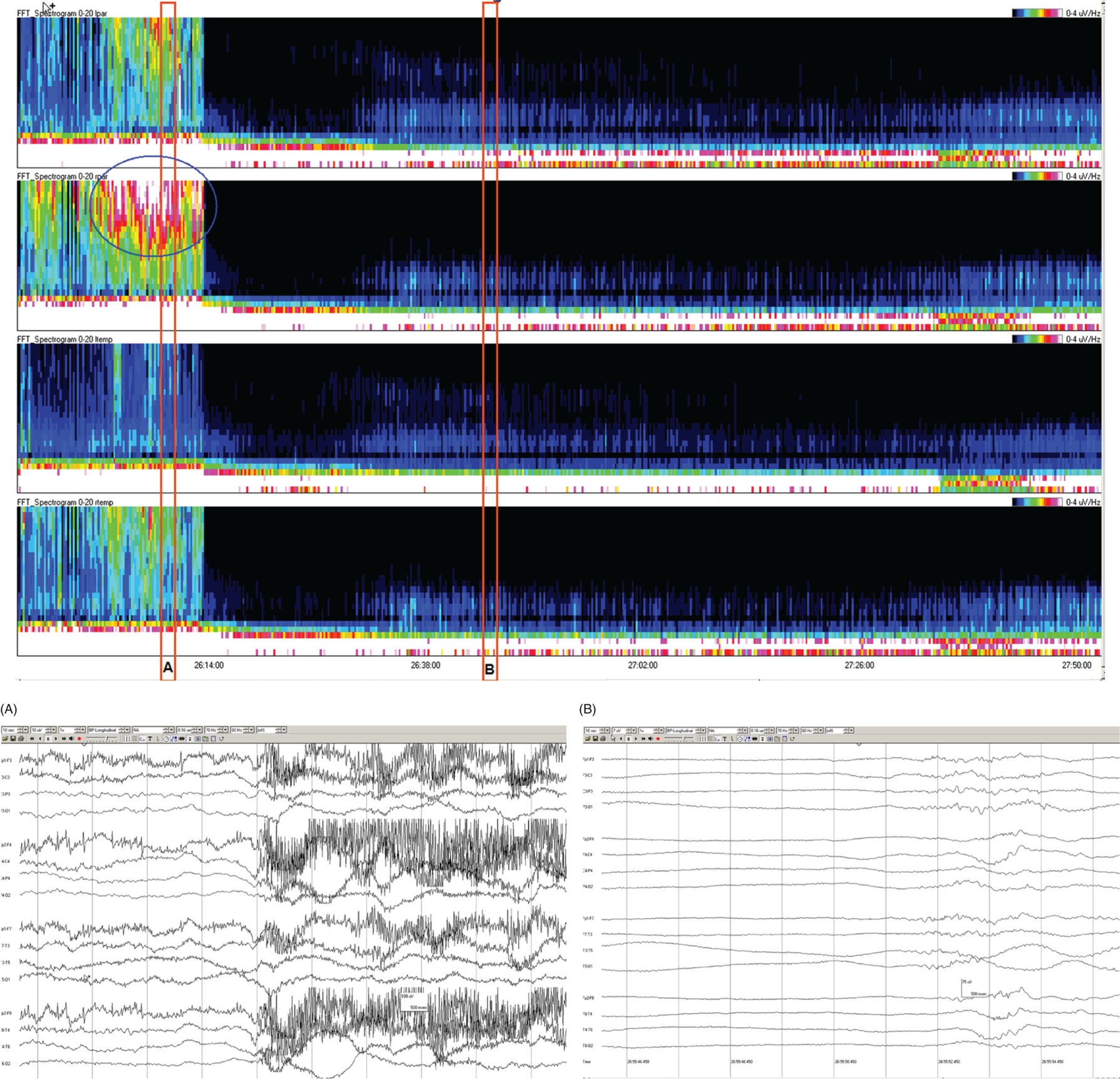1120x1079 pixels.
Task: Click the triple-arrow icon in panel A
Action: tap(182, 739)
